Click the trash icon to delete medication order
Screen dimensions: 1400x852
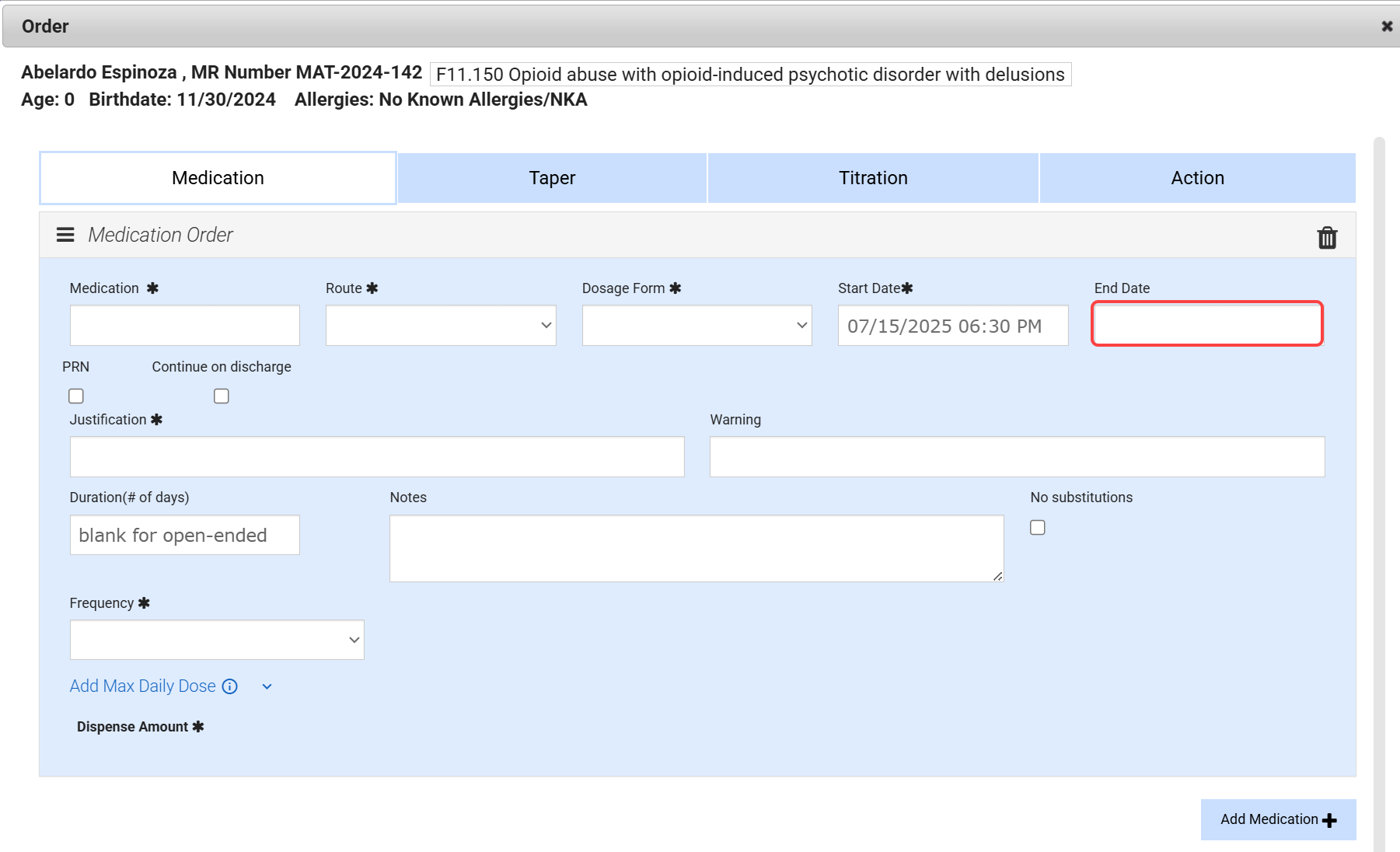pos(1327,237)
